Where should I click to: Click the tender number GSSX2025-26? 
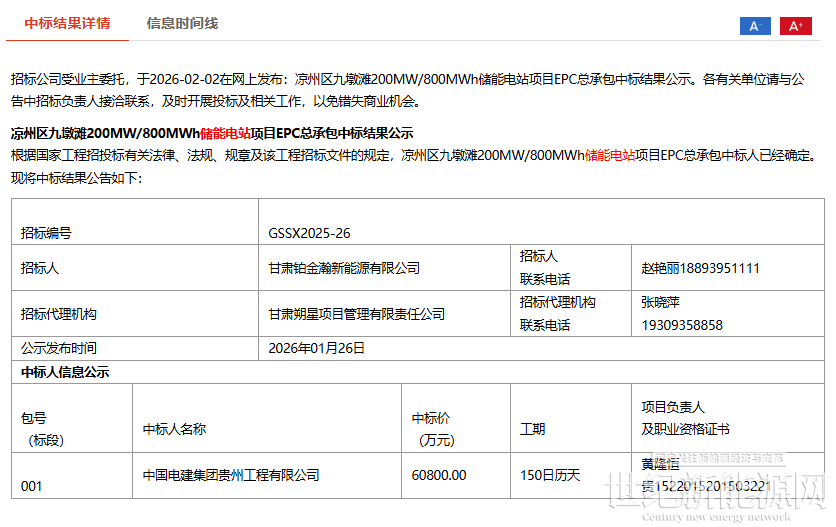(x=309, y=233)
